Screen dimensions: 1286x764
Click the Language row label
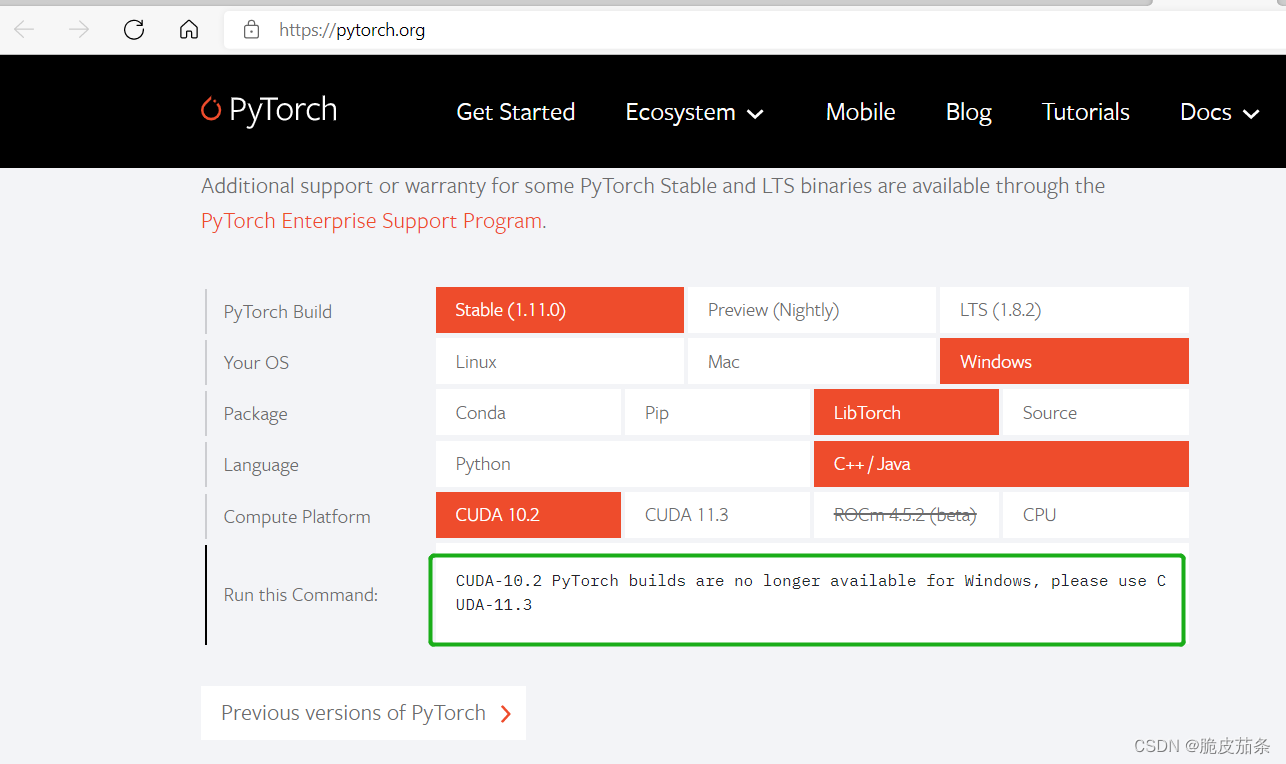[x=261, y=465]
